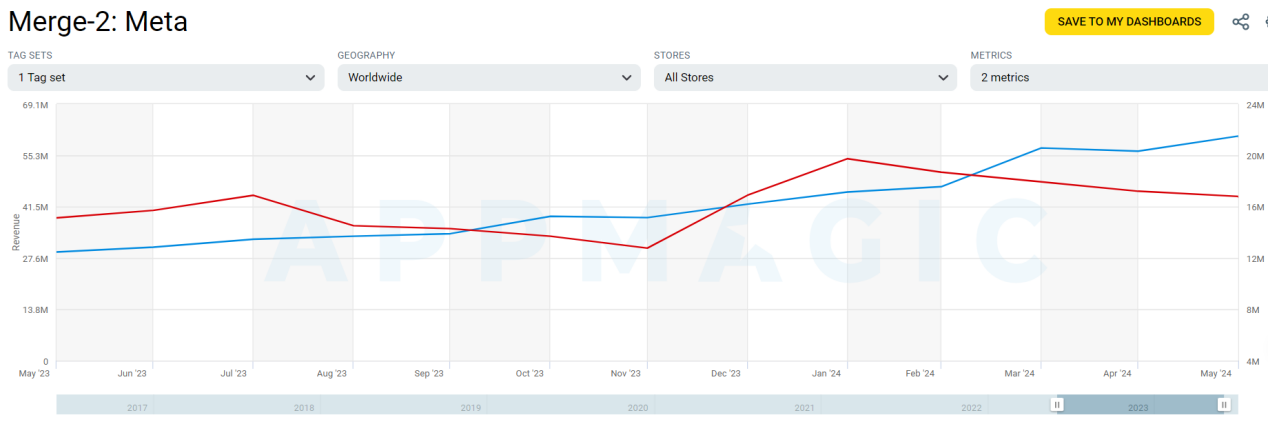Click 2022 on the timeline navigator

point(971,408)
